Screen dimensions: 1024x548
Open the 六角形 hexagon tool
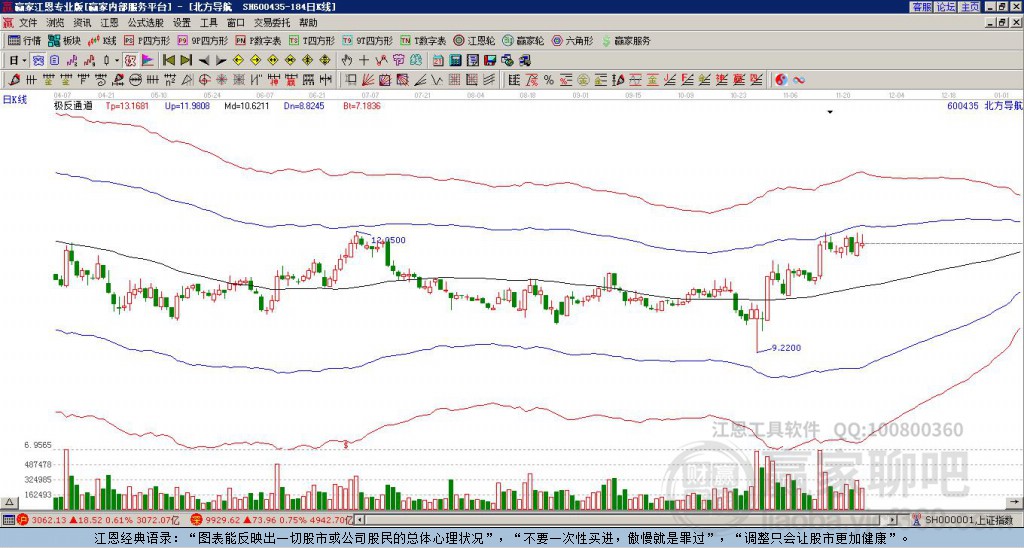[572, 40]
